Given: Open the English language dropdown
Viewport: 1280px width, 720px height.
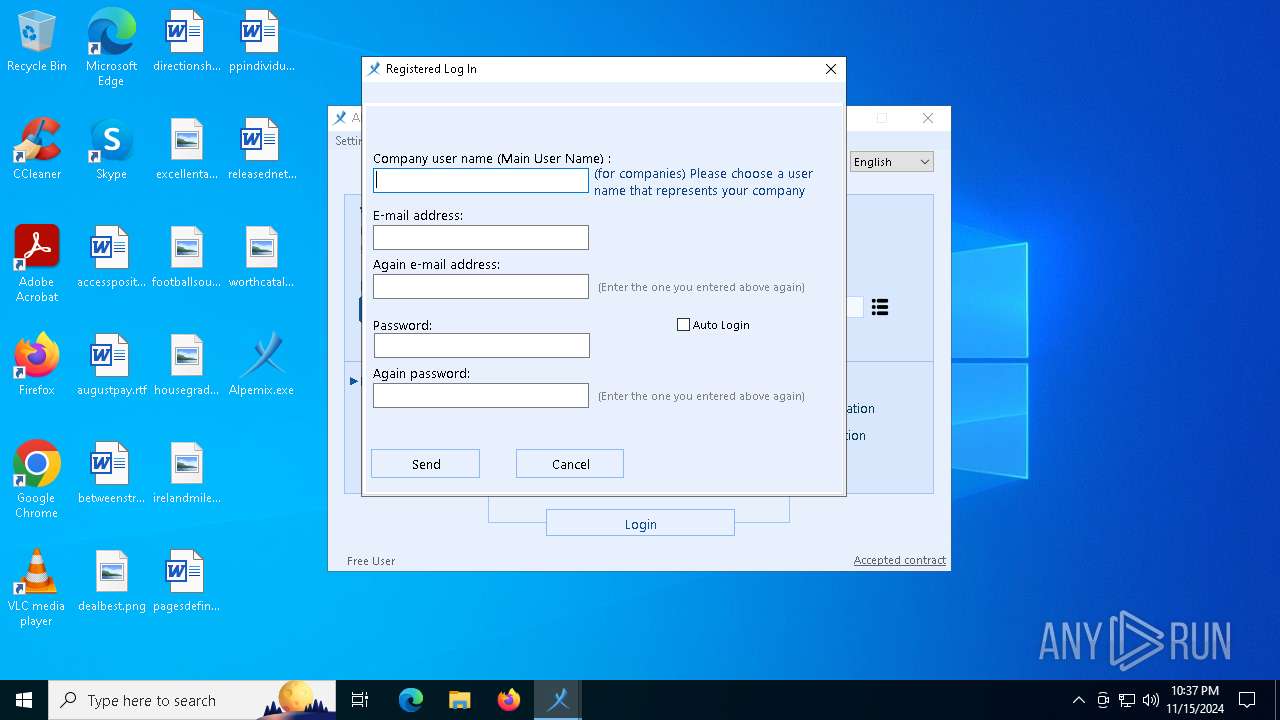Looking at the screenshot, I should tap(891, 162).
